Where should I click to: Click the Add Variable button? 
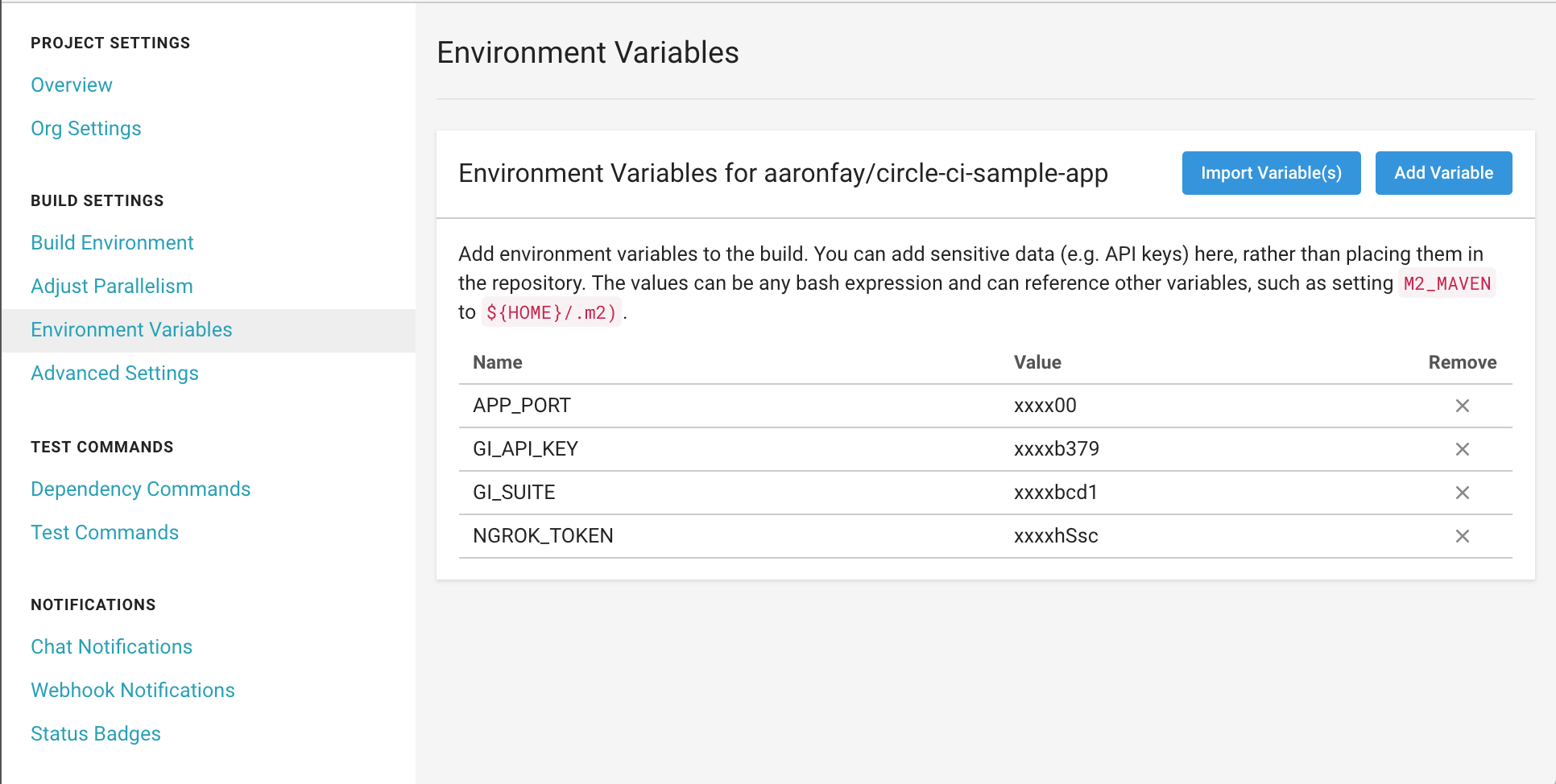point(1443,172)
